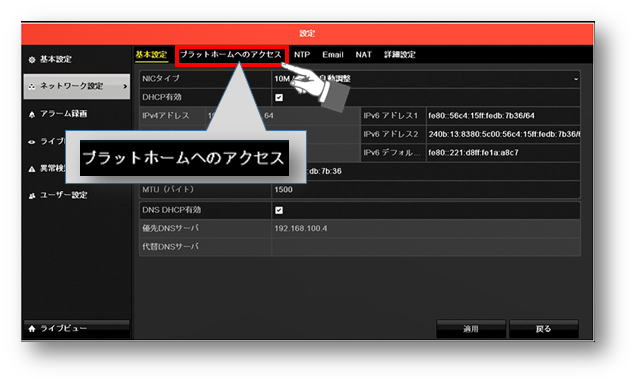
Task: Click the network icon beside ネットワーク設定
Action: (32, 86)
